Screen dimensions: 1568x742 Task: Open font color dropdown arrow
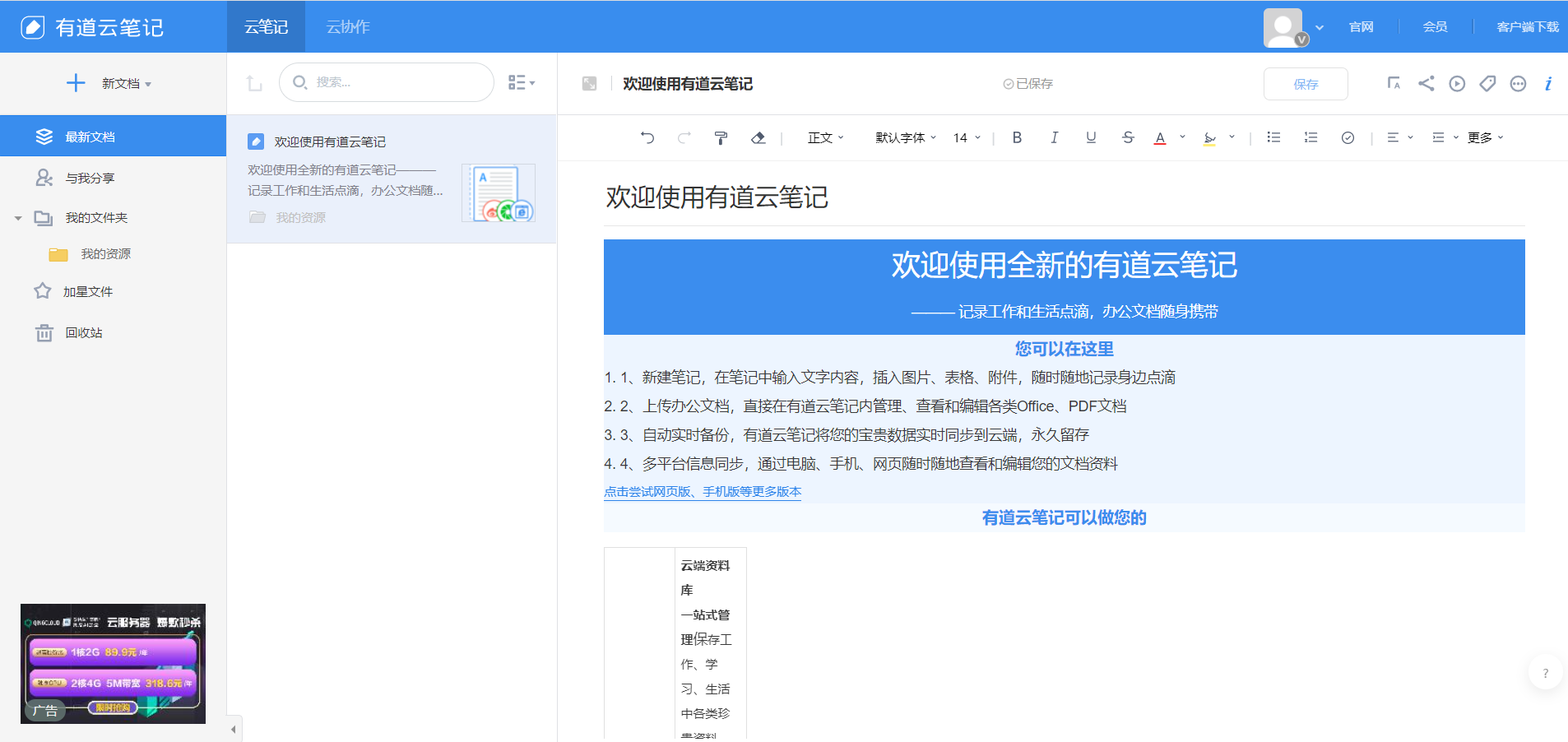pyautogui.click(x=1182, y=137)
